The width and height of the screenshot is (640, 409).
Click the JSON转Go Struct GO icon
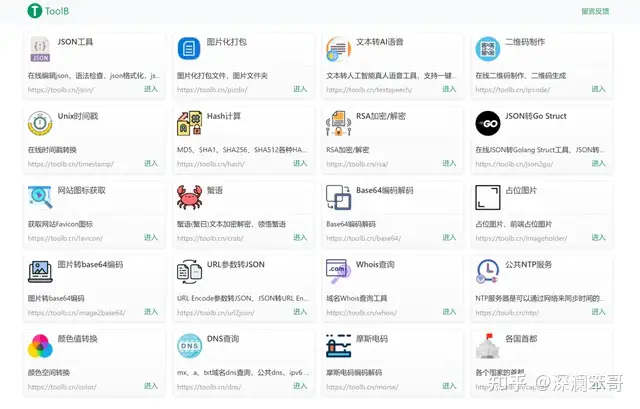[x=488, y=123]
